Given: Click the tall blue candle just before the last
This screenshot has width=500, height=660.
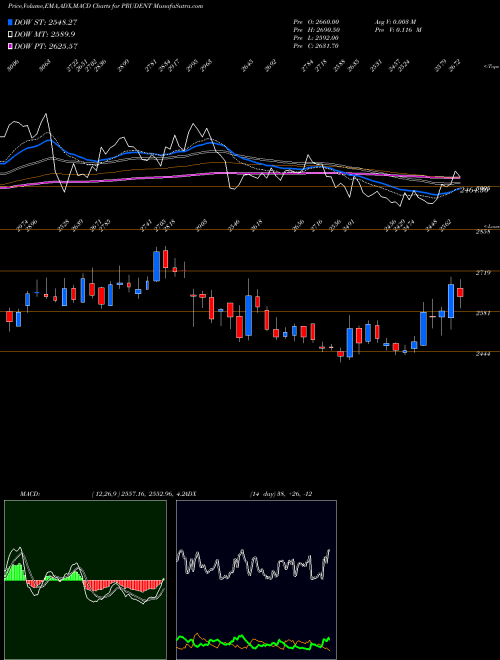Looking at the screenshot, I should (451, 301).
